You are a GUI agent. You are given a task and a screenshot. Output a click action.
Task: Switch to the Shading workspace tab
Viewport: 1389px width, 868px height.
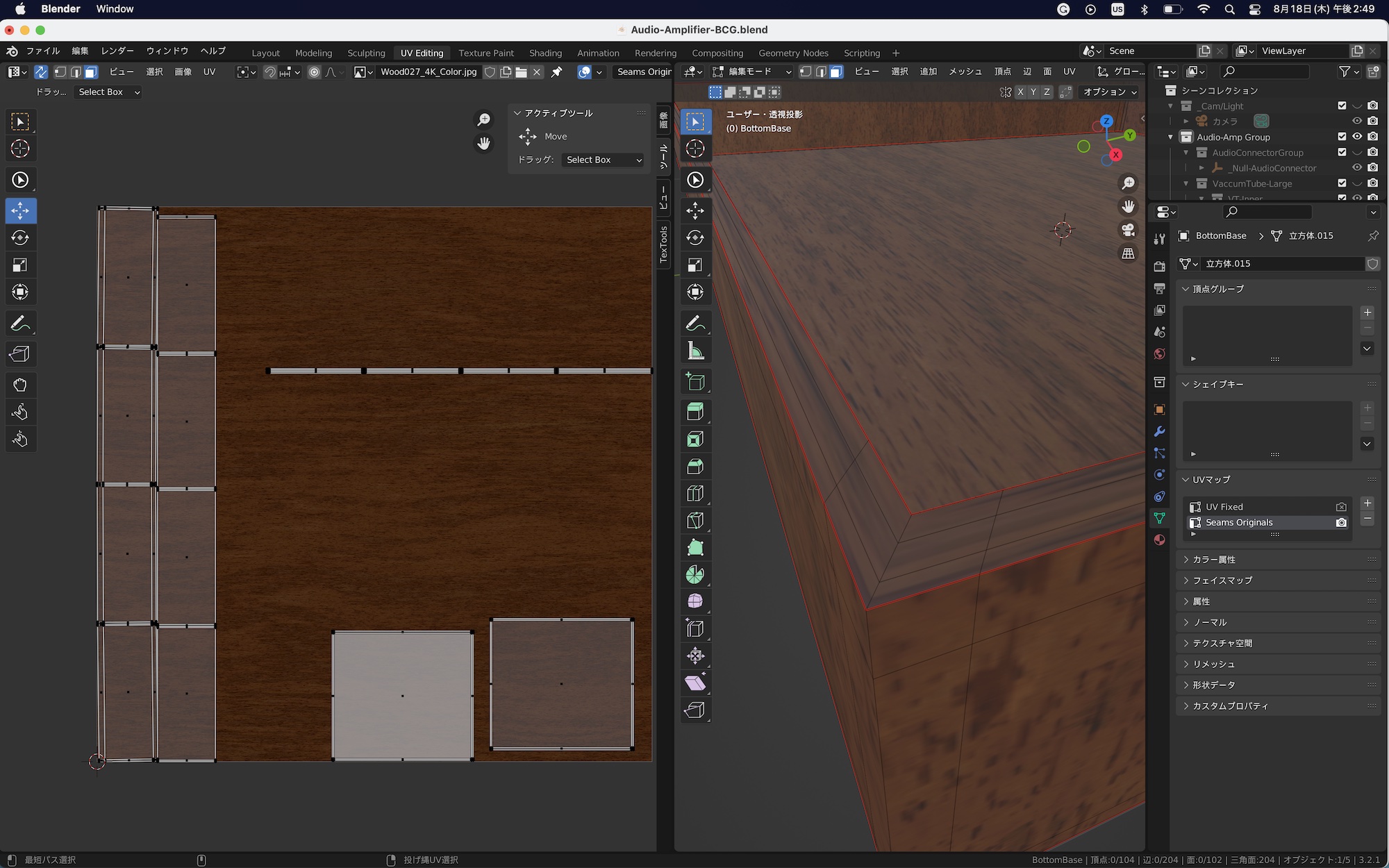[x=545, y=53]
